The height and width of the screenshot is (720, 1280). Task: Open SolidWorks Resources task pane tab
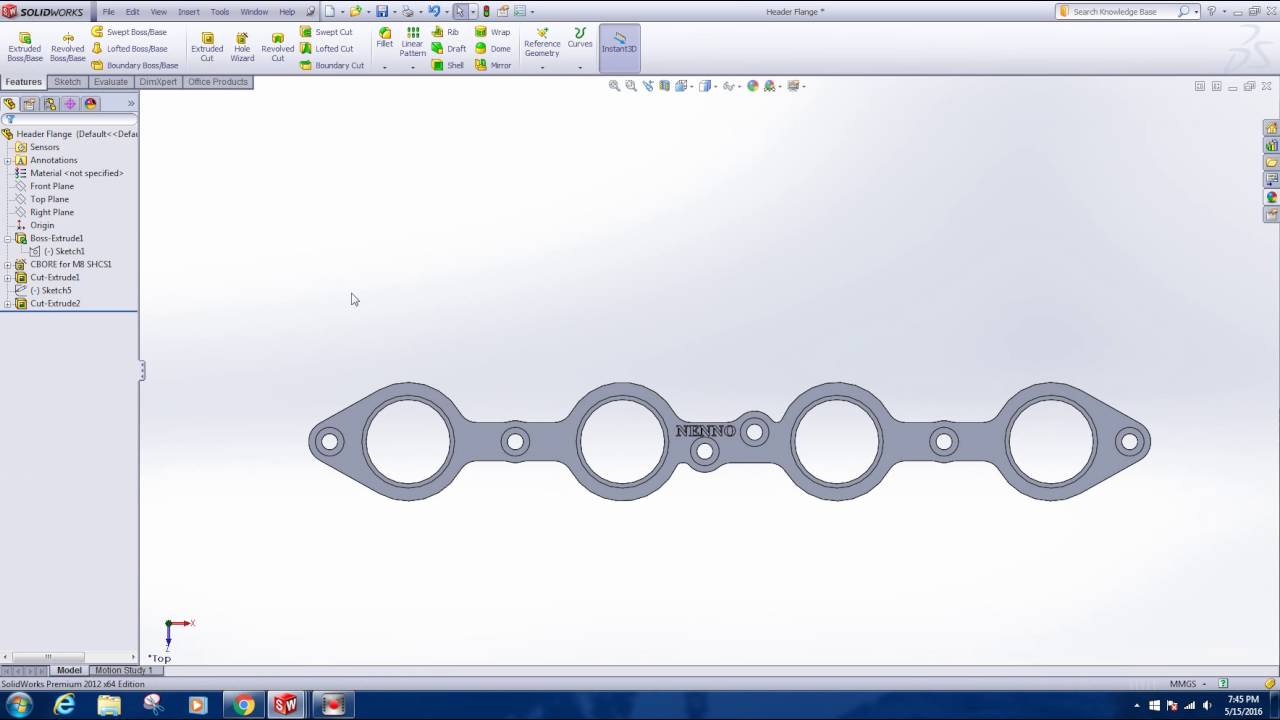[x=1271, y=128]
